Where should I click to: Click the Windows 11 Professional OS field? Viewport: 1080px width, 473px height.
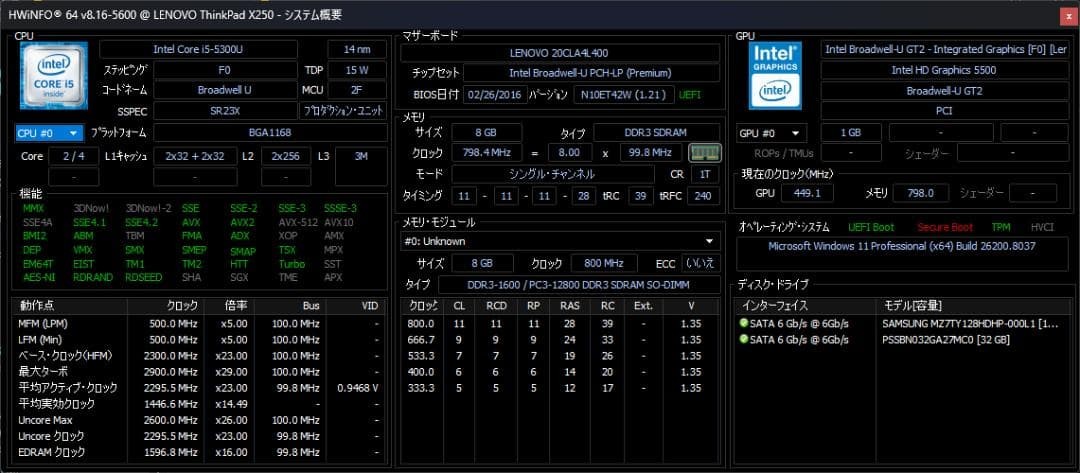(x=902, y=246)
